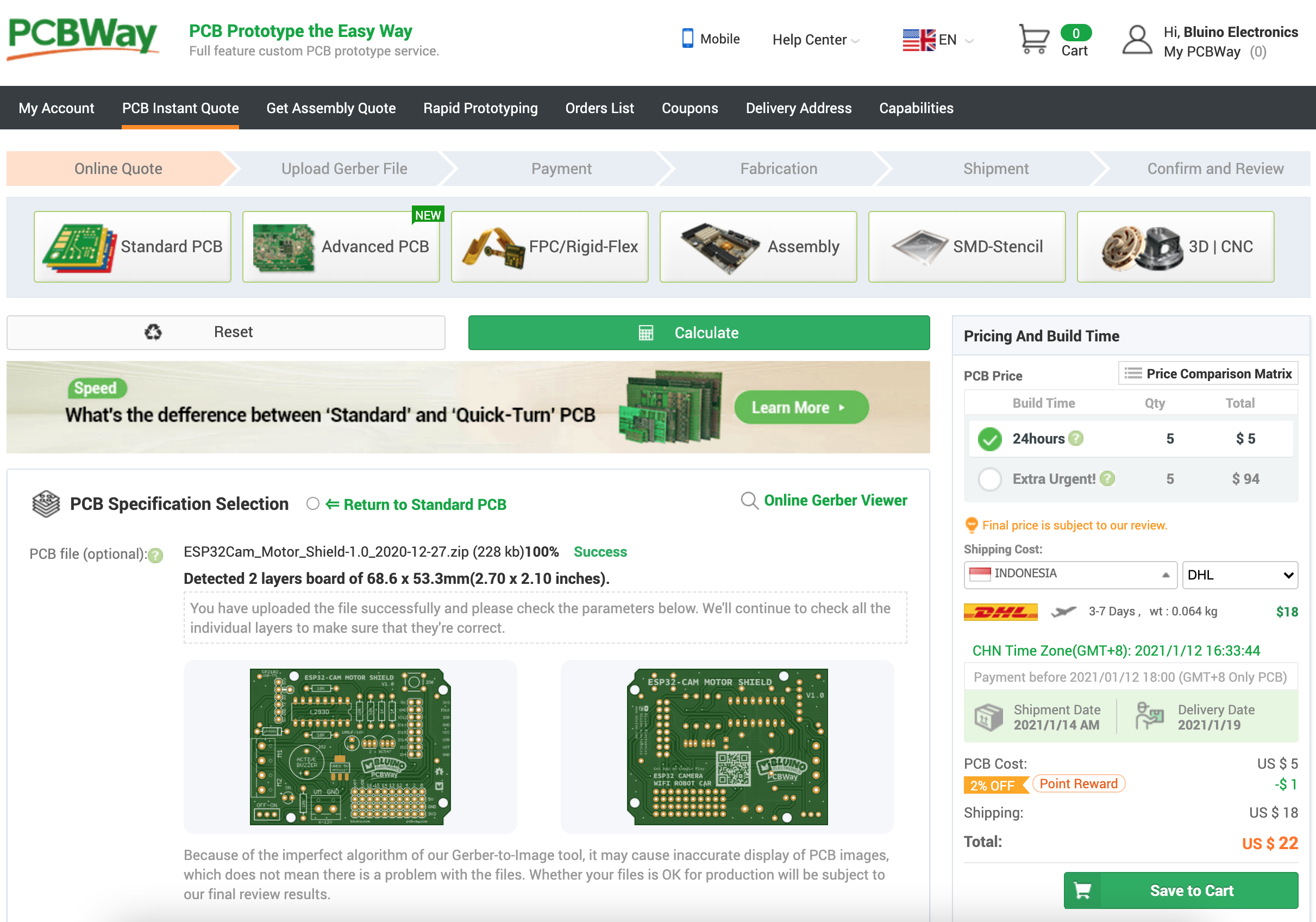Select the Extra Urgent build time option

[989, 479]
